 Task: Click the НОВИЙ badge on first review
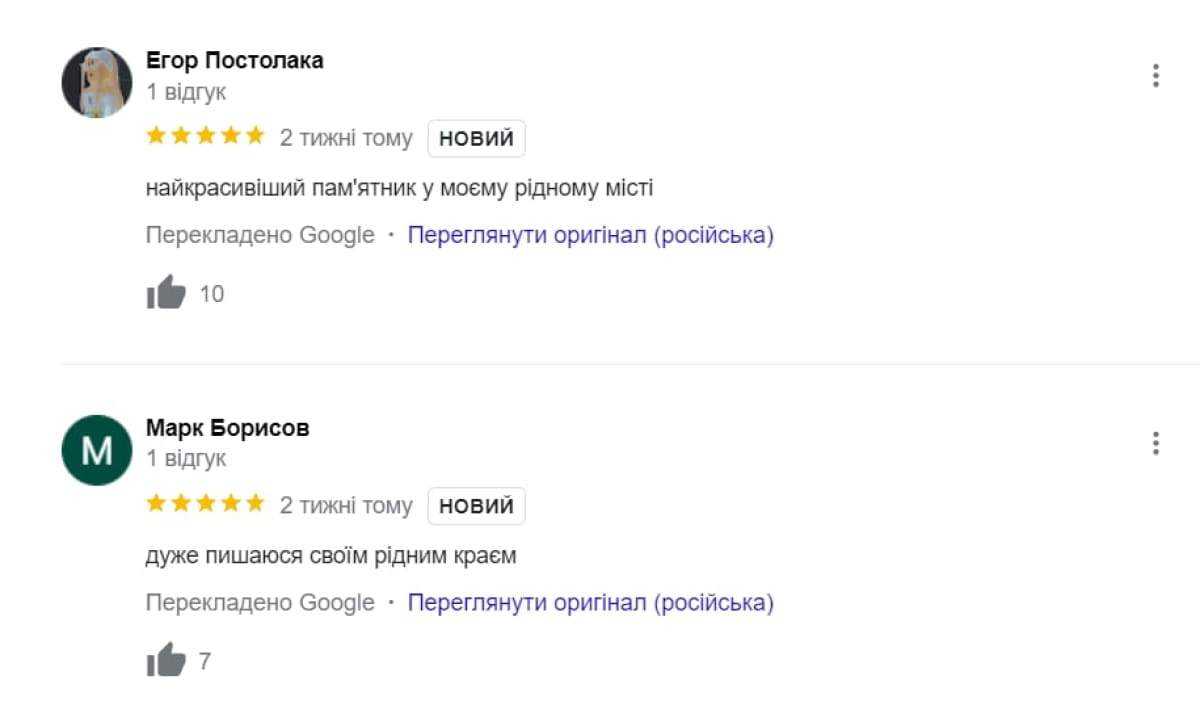coord(476,138)
